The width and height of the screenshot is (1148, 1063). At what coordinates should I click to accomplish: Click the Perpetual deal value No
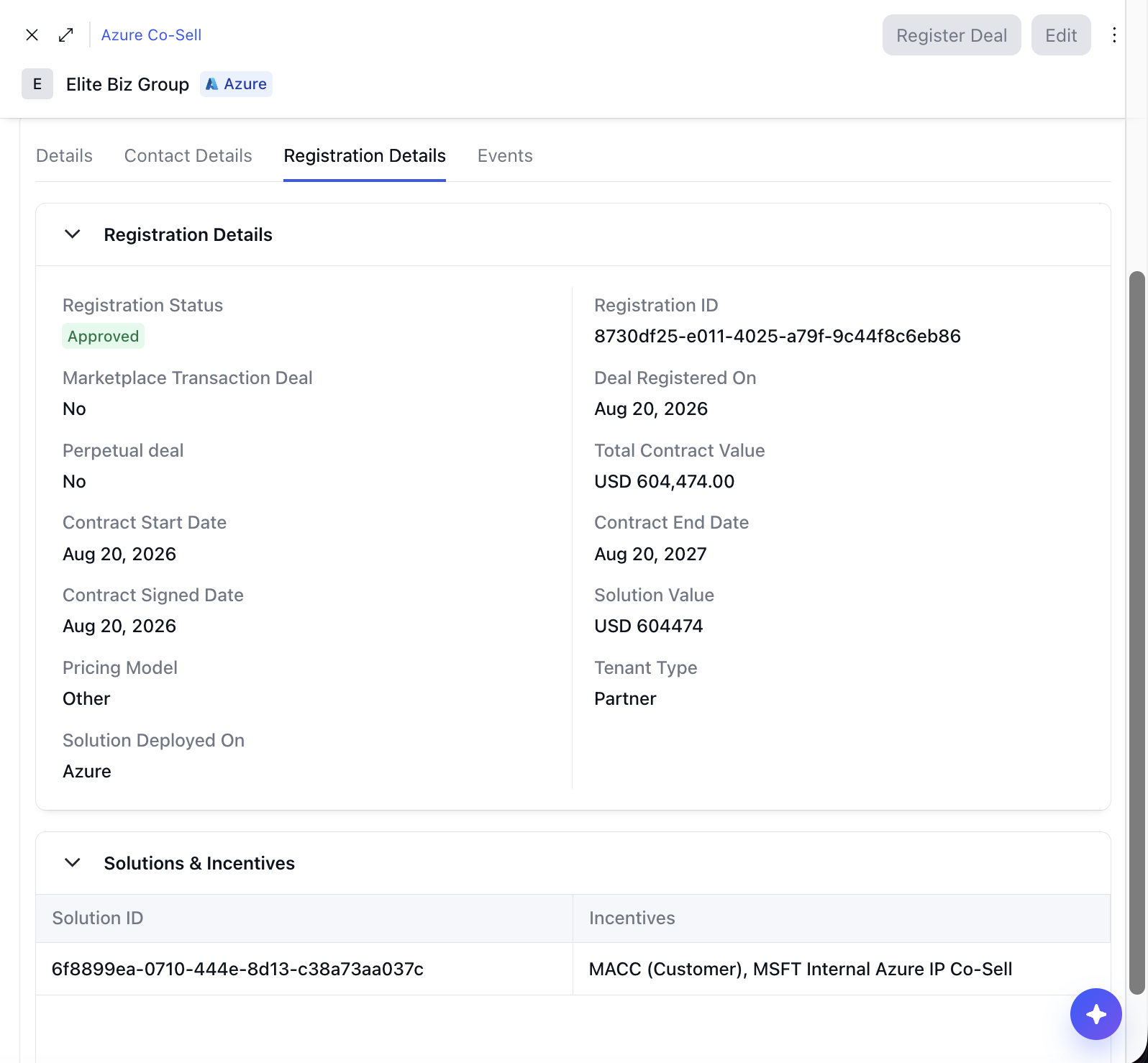(x=74, y=482)
